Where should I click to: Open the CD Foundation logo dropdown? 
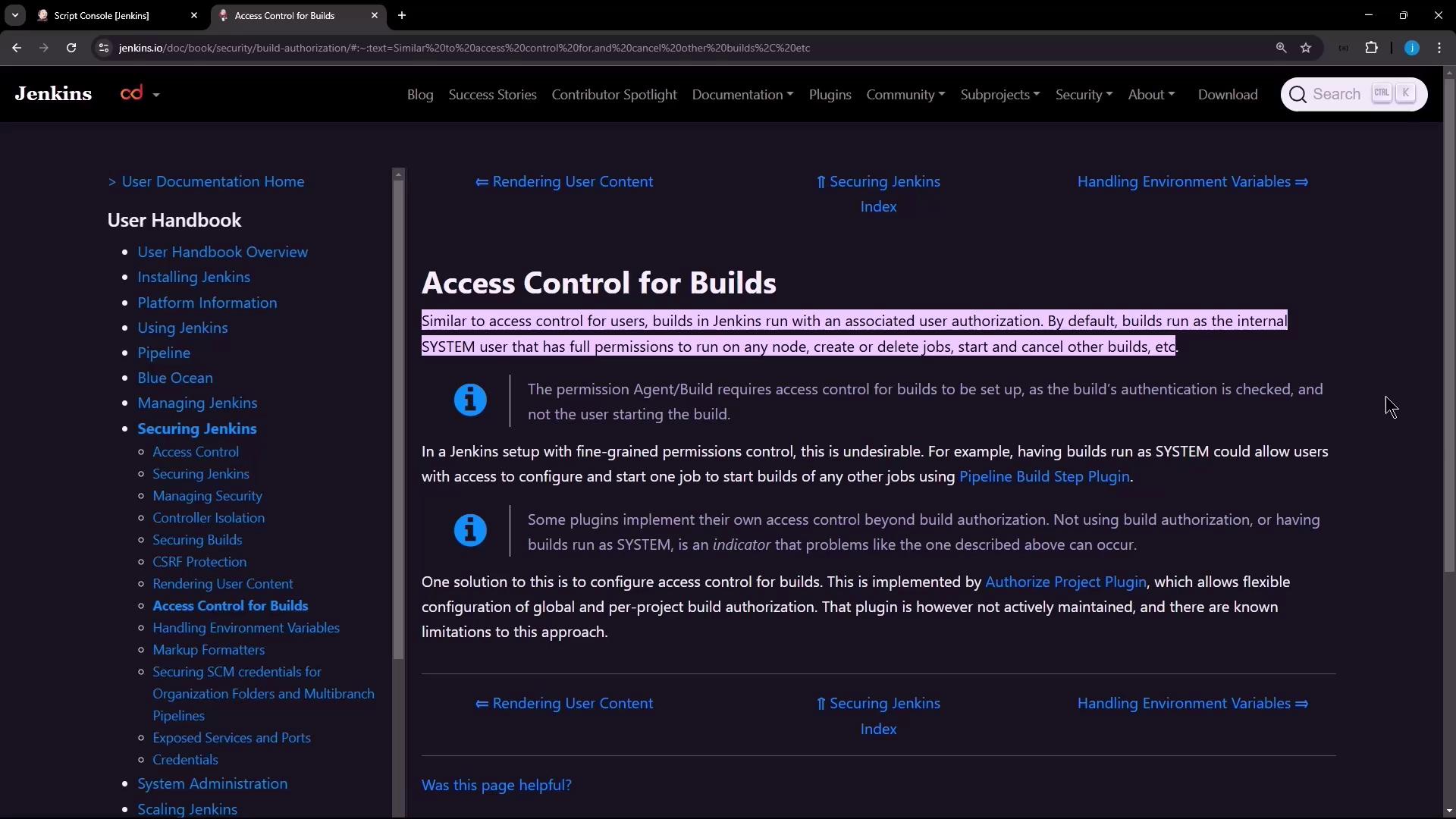pyautogui.click(x=140, y=94)
